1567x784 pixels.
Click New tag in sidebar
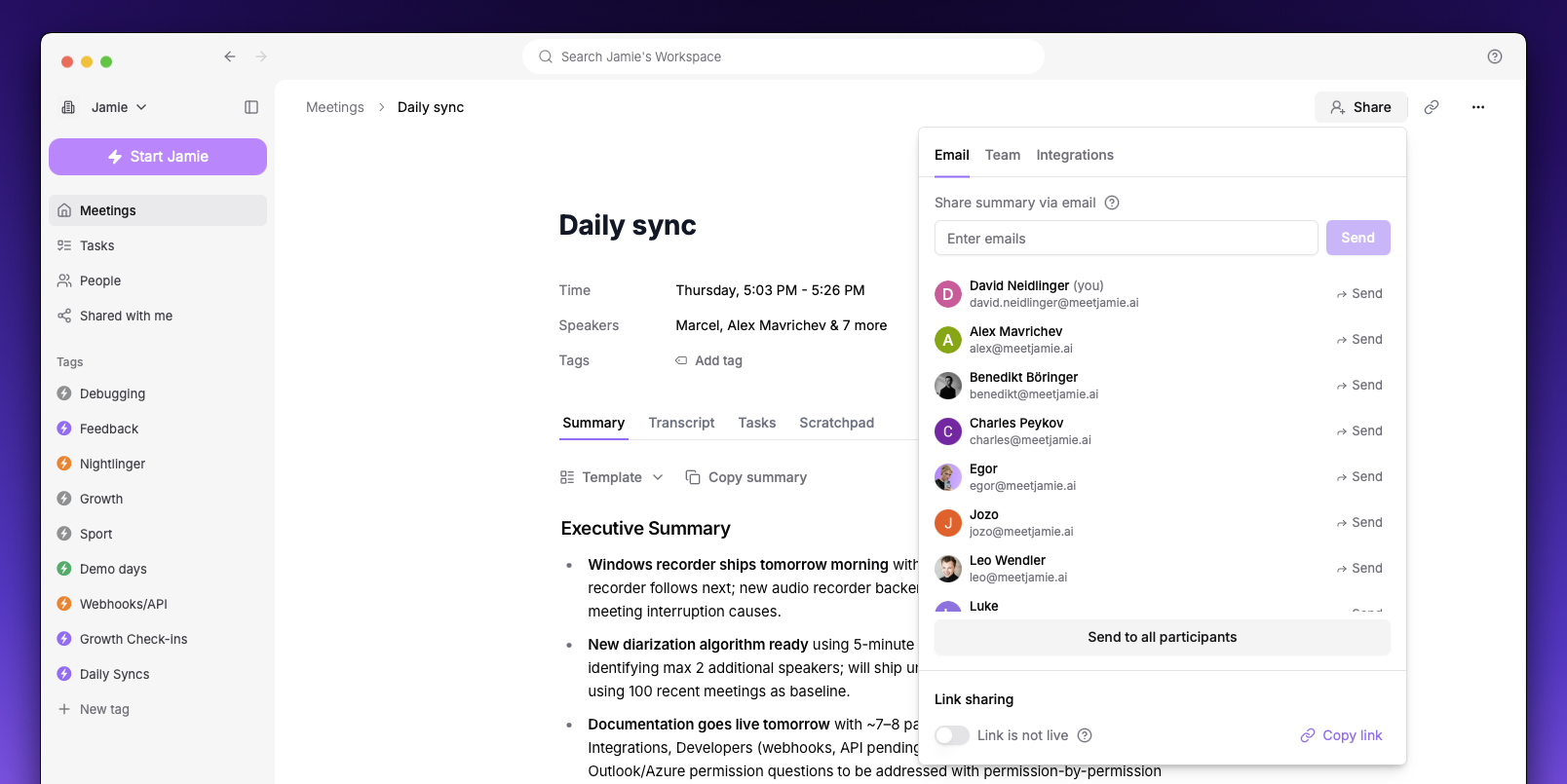[x=158, y=709]
